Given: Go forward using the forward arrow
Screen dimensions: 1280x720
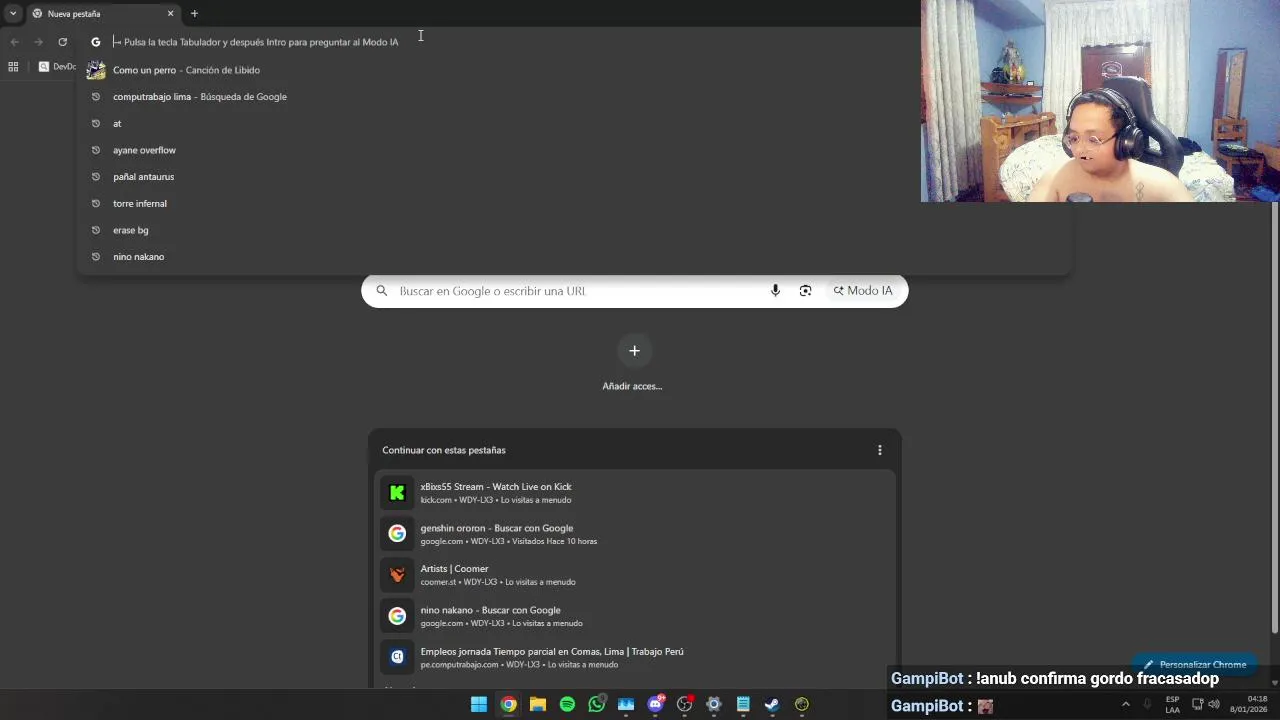Looking at the screenshot, I should pyautogui.click(x=38, y=42).
